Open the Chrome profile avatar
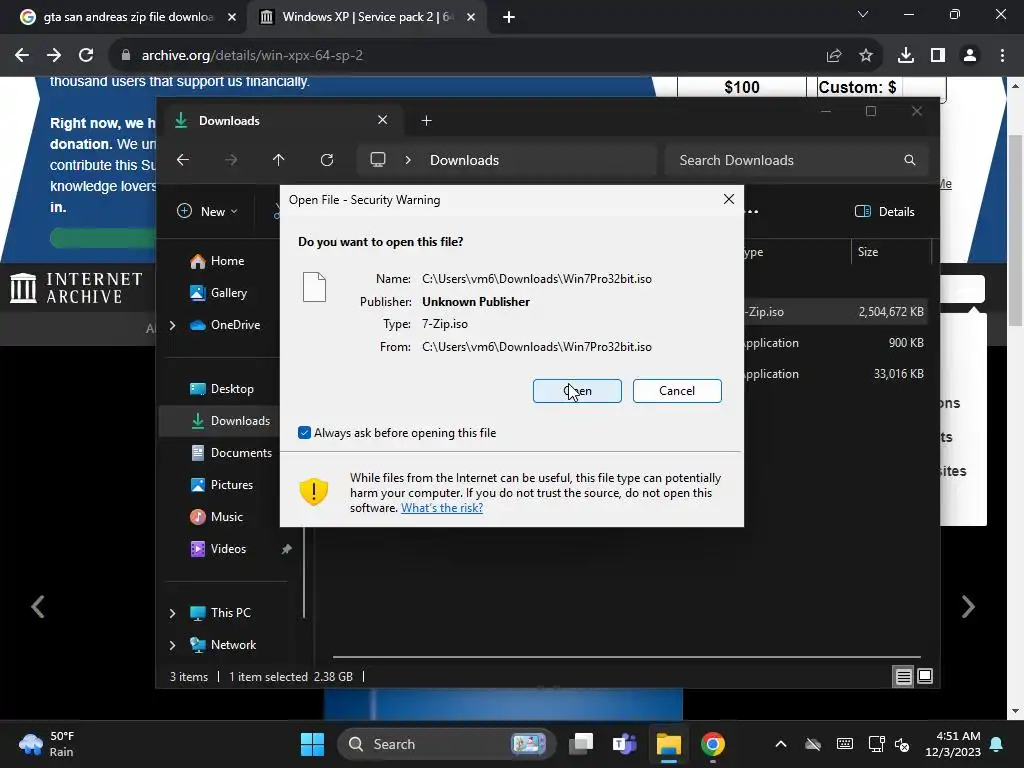This screenshot has height=768, width=1024. [x=970, y=56]
